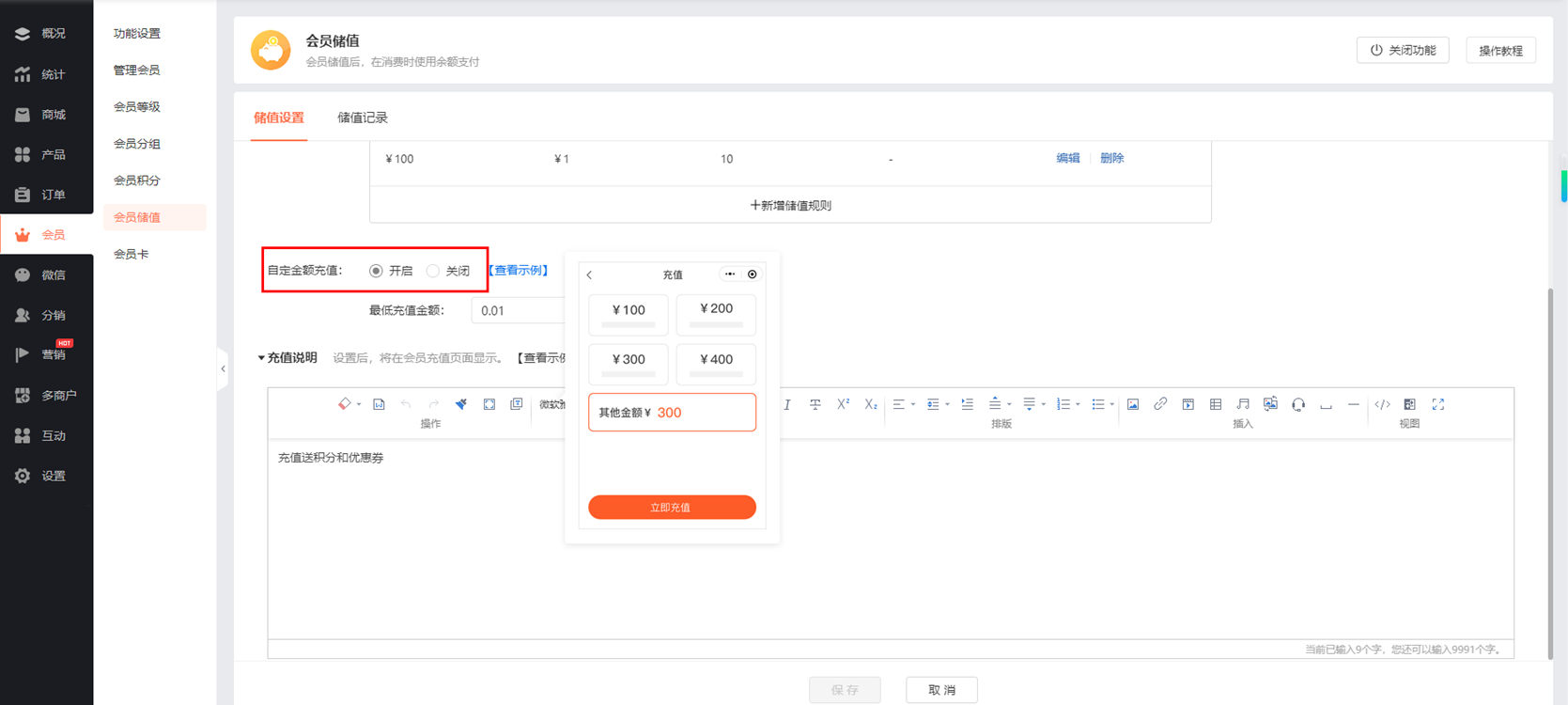Apply italic formatting in editor
This screenshot has height=705, width=1568.
(787, 404)
